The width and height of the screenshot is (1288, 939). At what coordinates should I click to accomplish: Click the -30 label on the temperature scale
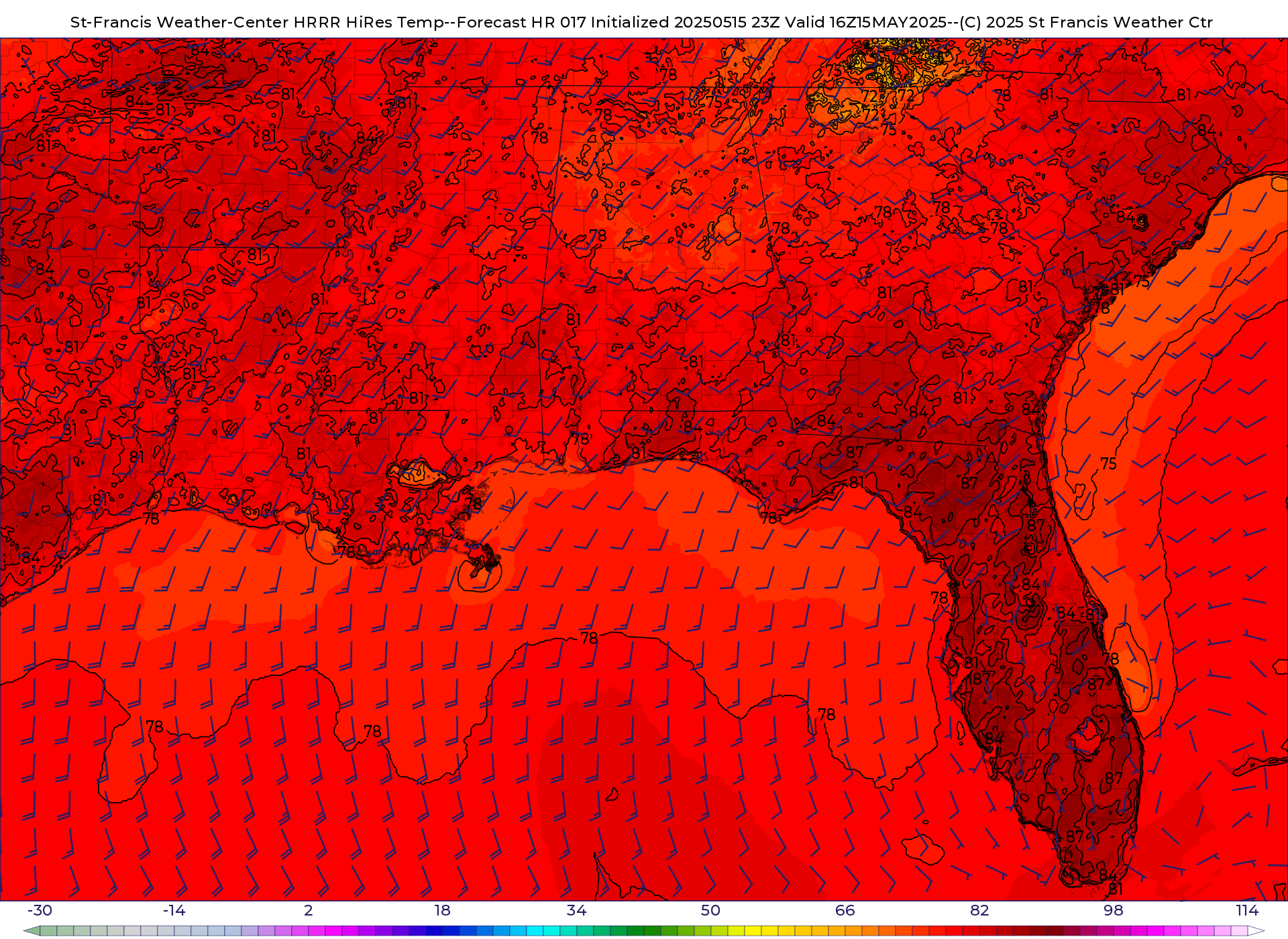40,910
